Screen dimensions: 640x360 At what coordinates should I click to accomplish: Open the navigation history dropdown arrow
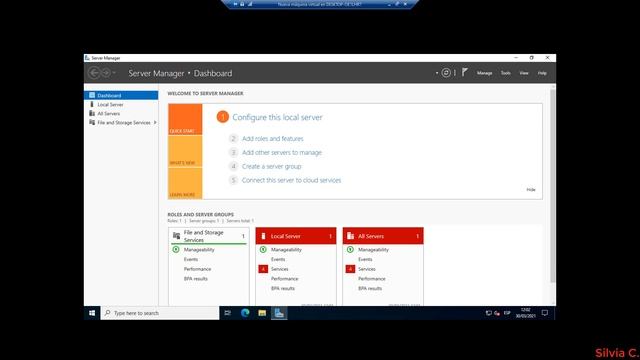[x=114, y=73]
